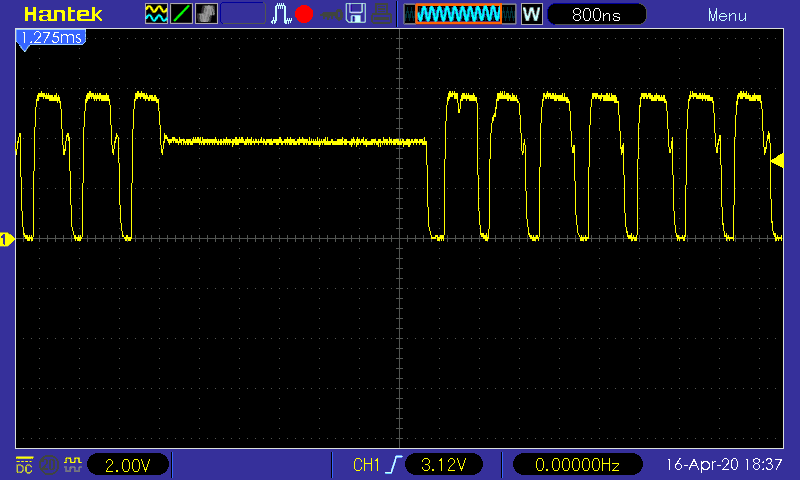Click the 3.12V trigger level readout
Viewport: 800px width, 480px height.
click(443, 465)
